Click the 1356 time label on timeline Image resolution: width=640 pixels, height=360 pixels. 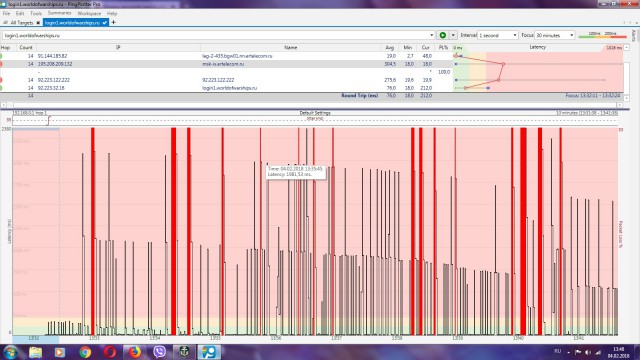pyautogui.click(x=276, y=338)
